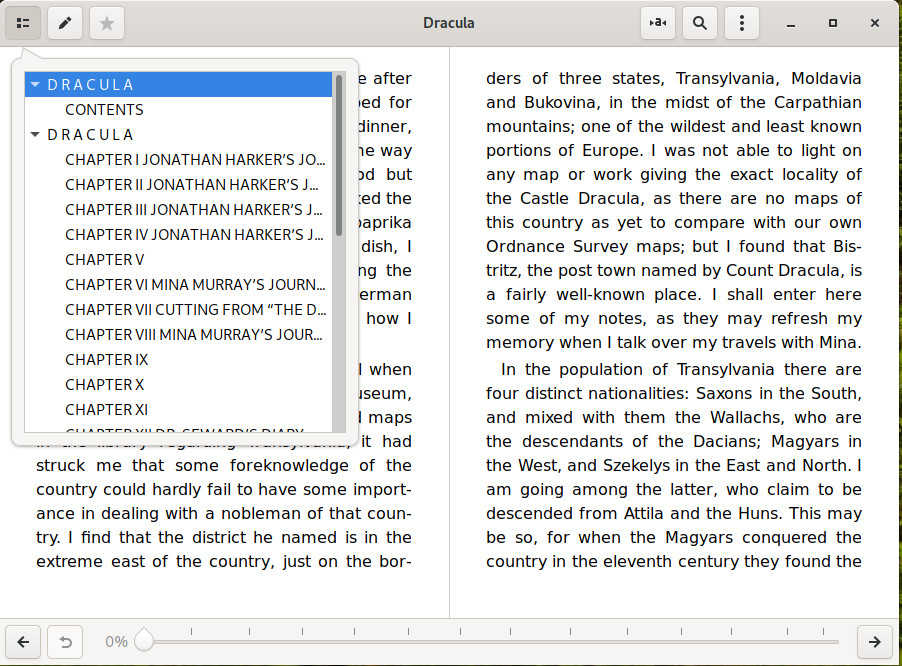This screenshot has width=902, height=666.
Task: Go back using the left arrow icon
Action: tap(23, 642)
